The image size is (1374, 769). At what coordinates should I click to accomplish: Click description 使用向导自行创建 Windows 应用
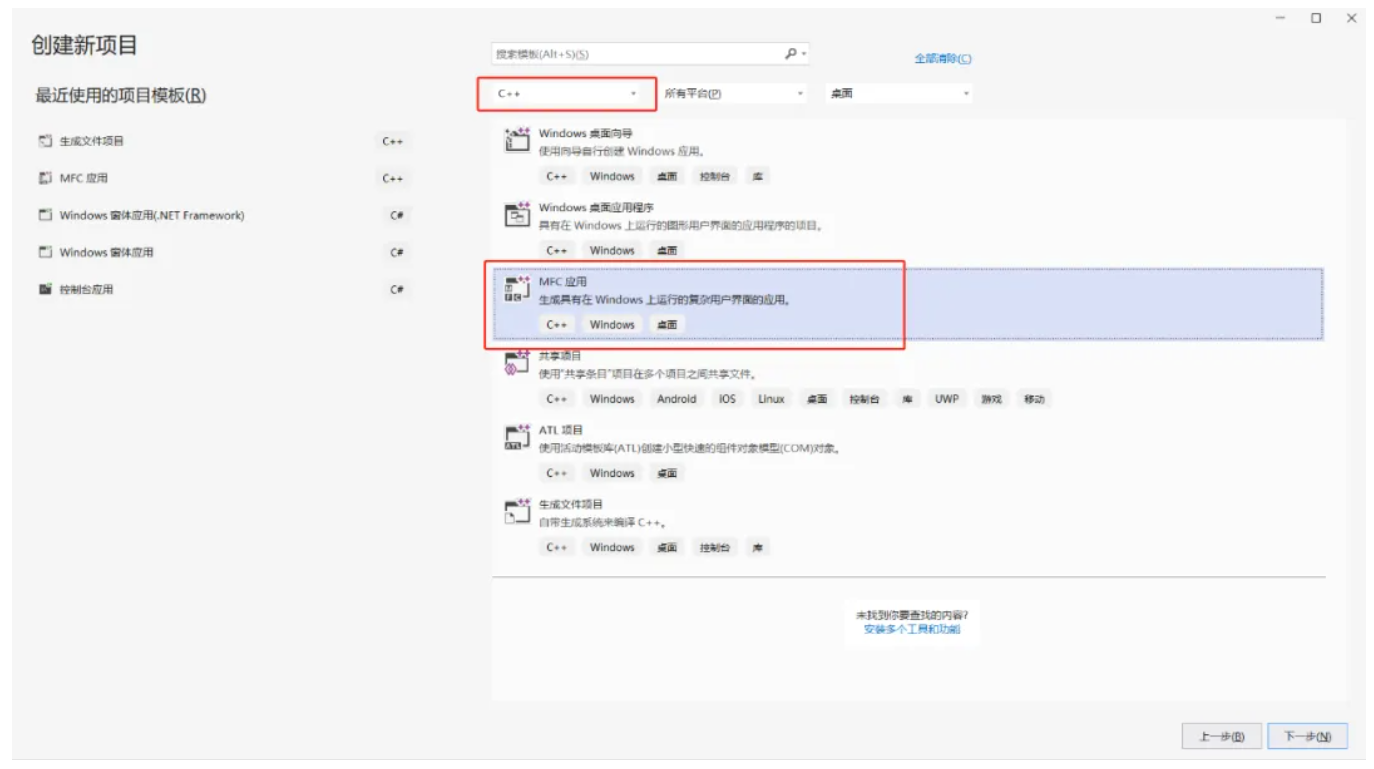coord(622,152)
